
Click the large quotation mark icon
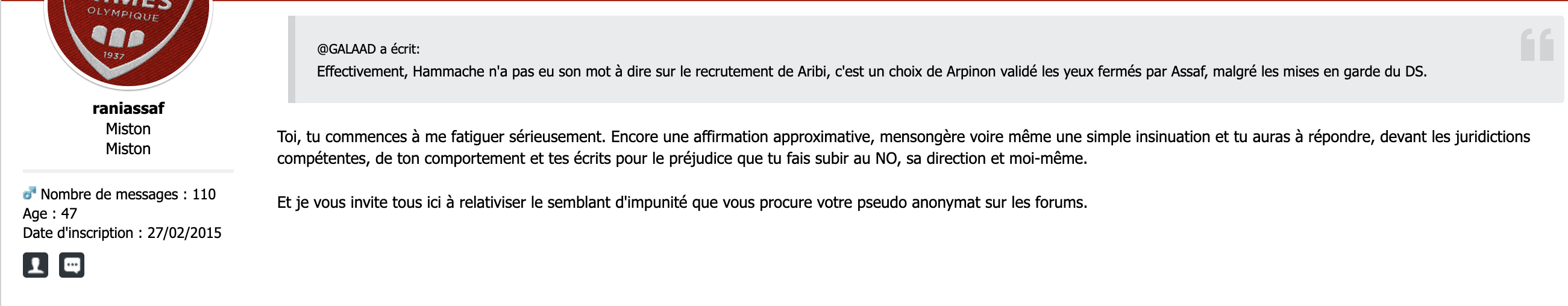(1535, 45)
